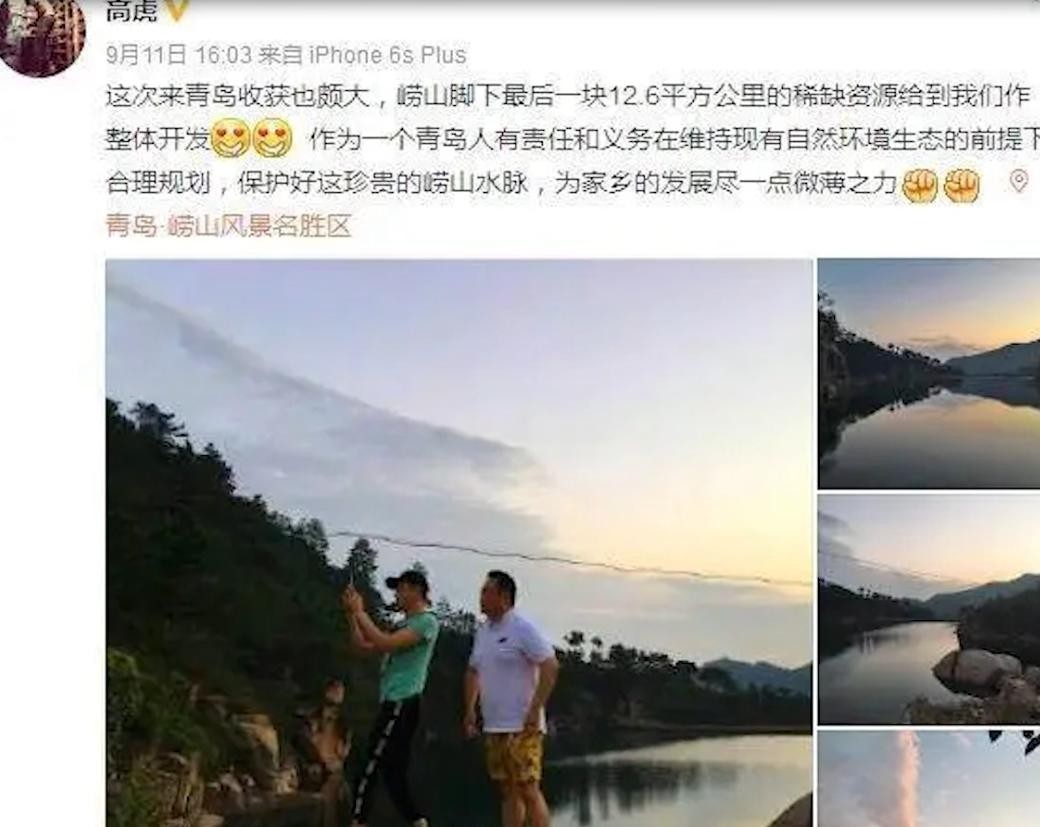Open the username 高虎 link
Screen dimensions: 1040x827
click(x=131, y=10)
